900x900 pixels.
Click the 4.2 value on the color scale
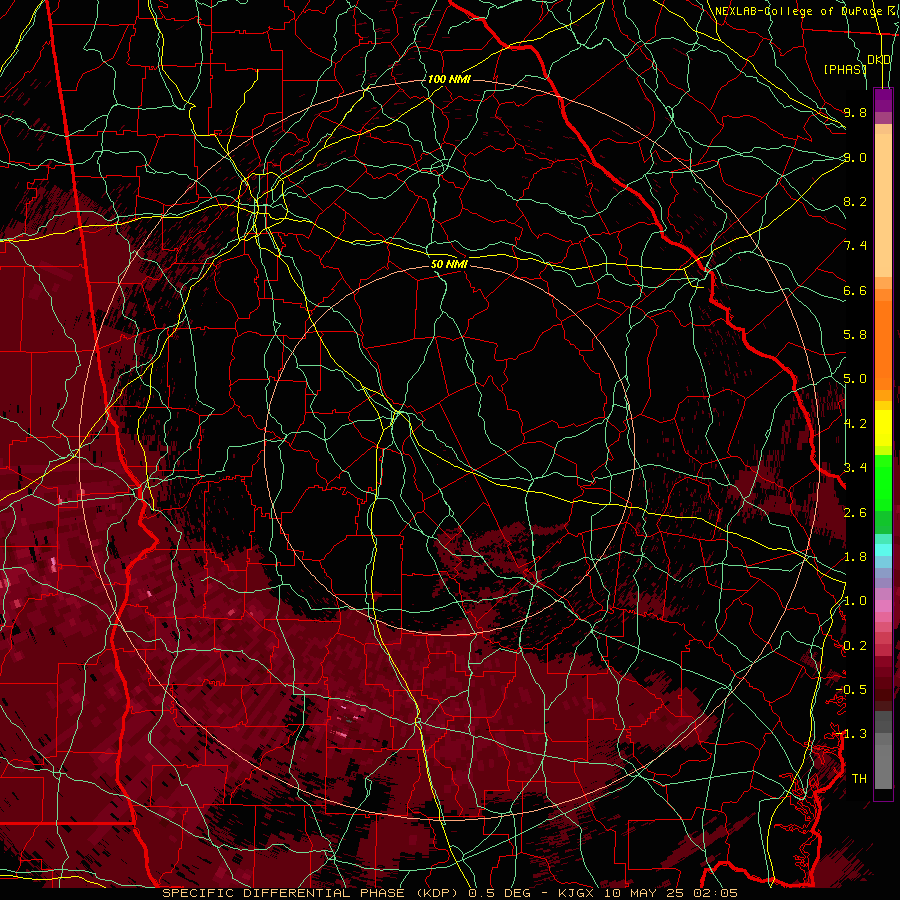pos(855,424)
